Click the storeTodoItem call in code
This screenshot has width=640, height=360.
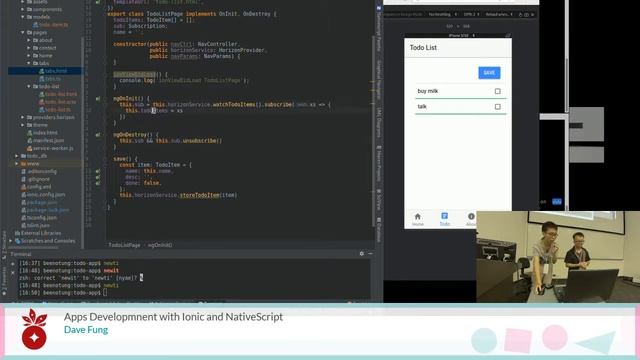point(200,195)
